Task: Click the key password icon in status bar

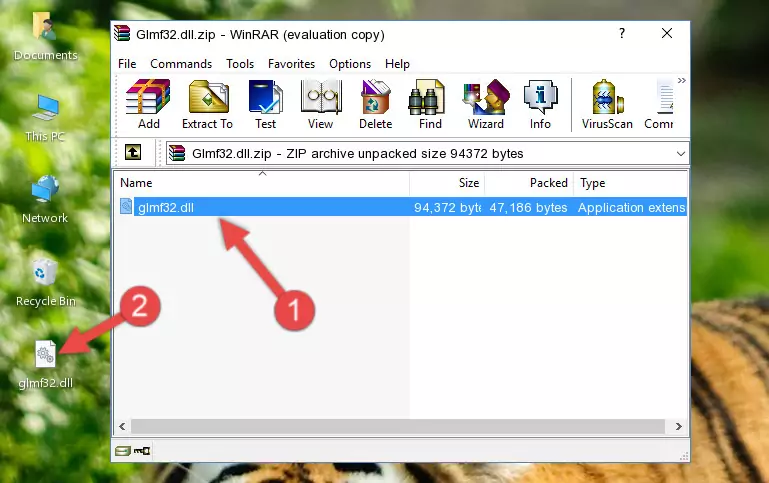Action: click(142, 451)
